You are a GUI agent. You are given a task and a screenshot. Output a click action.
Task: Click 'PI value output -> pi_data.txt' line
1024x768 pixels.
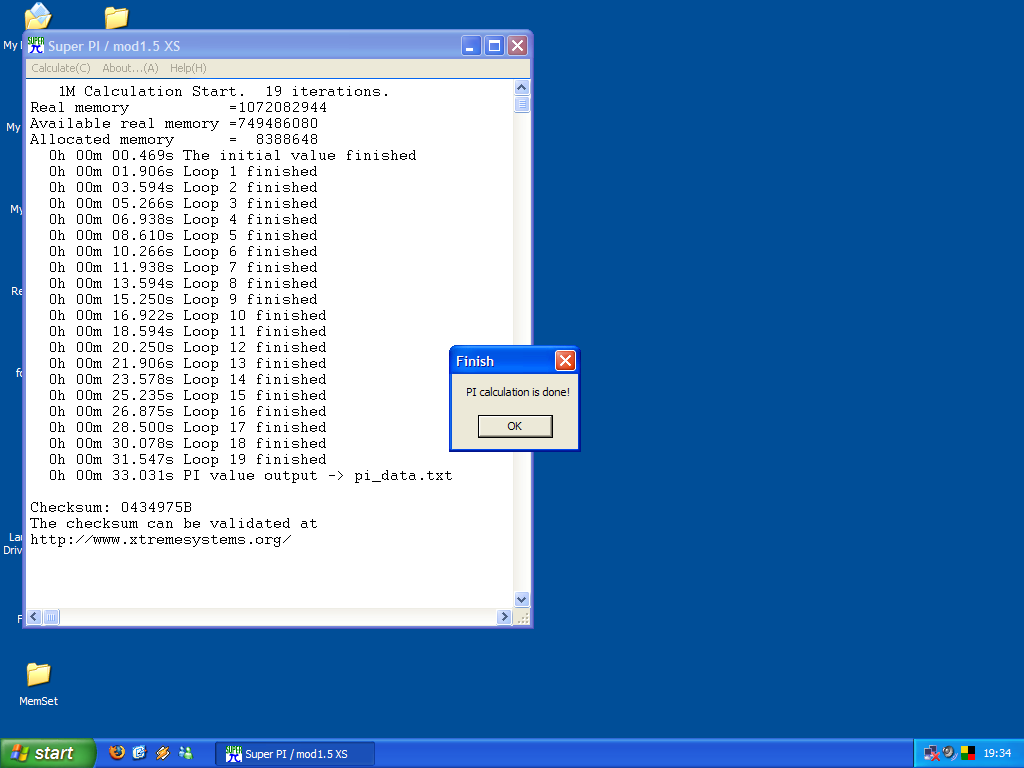click(251, 475)
